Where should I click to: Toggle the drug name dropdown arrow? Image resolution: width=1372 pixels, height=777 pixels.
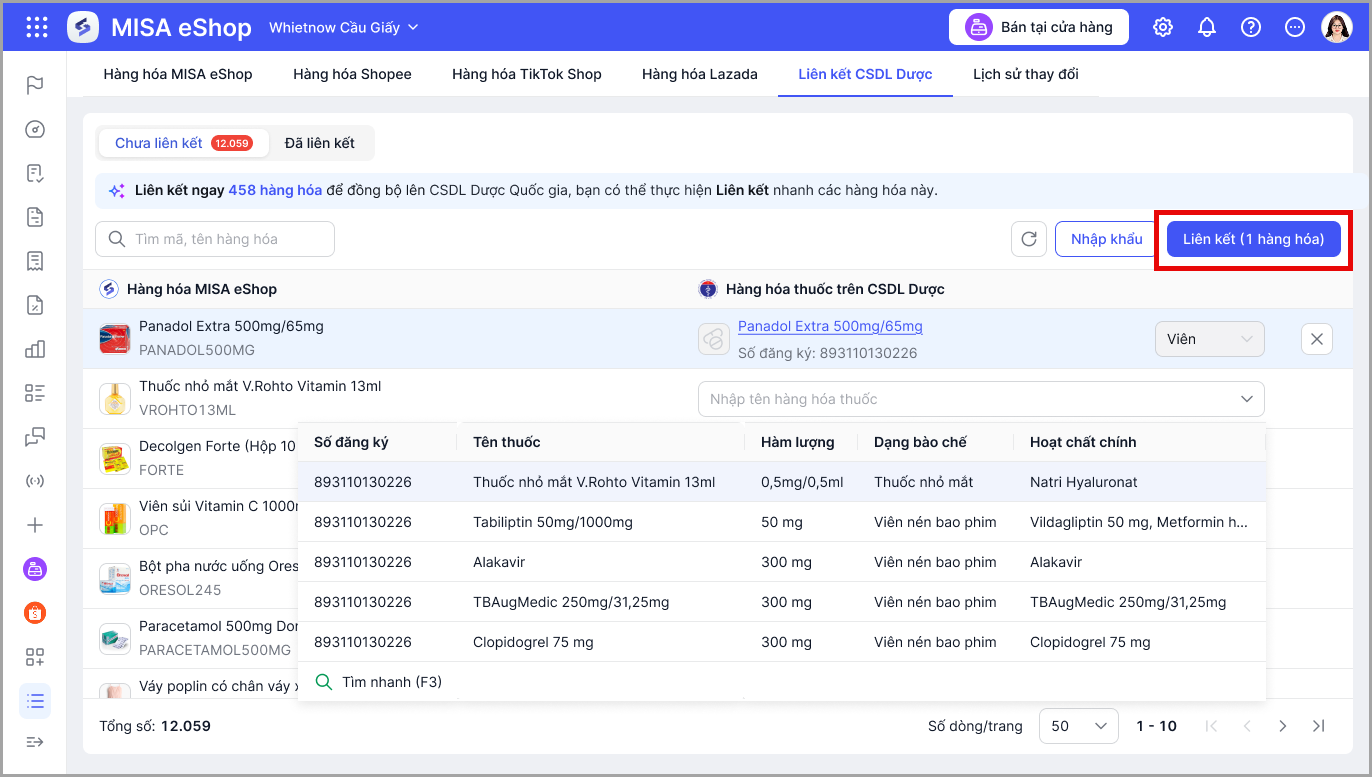[x=1247, y=399]
